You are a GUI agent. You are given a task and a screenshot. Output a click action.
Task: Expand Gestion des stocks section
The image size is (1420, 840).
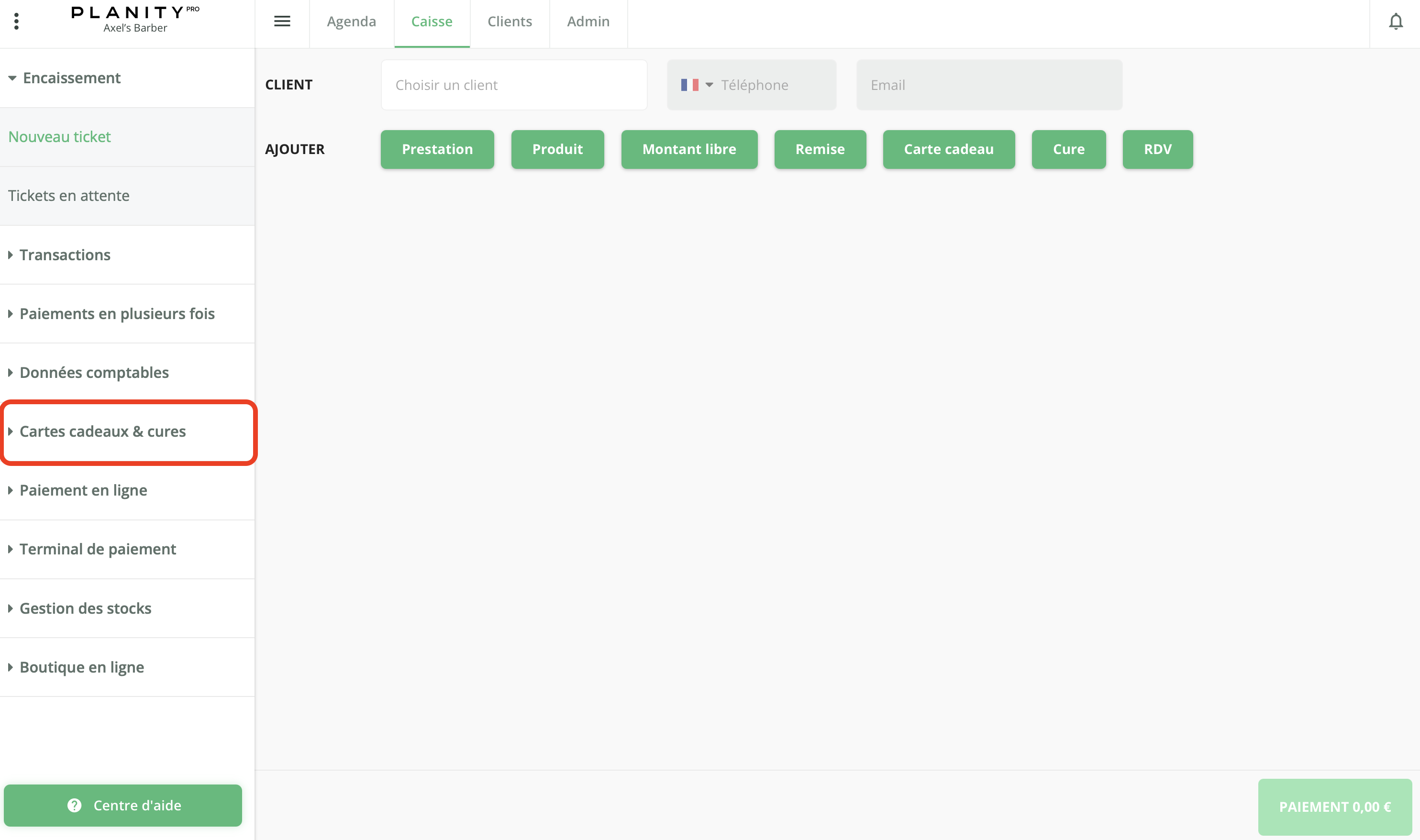pos(86,608)
